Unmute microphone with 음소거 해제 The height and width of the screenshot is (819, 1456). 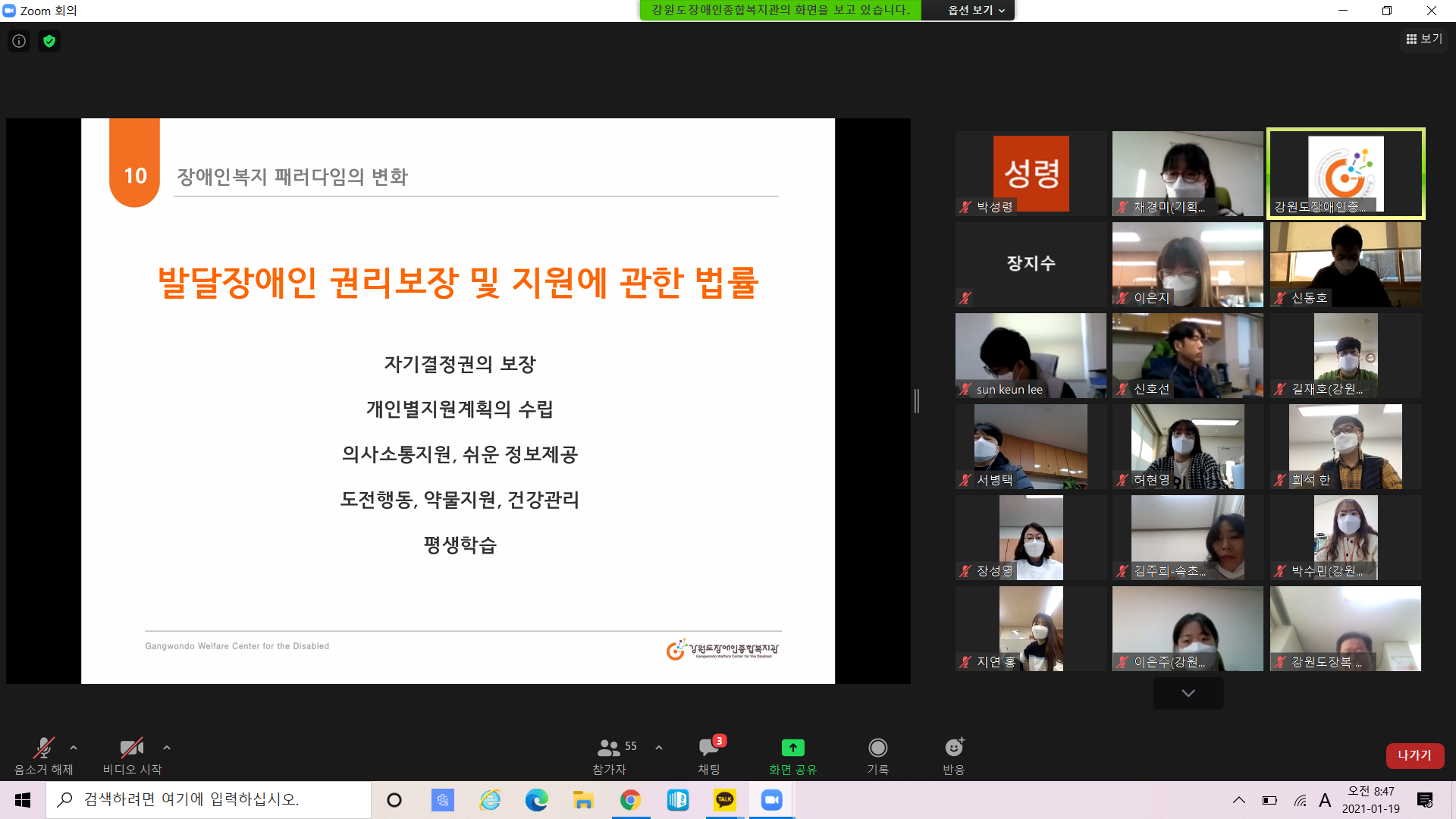click(44, 756)
